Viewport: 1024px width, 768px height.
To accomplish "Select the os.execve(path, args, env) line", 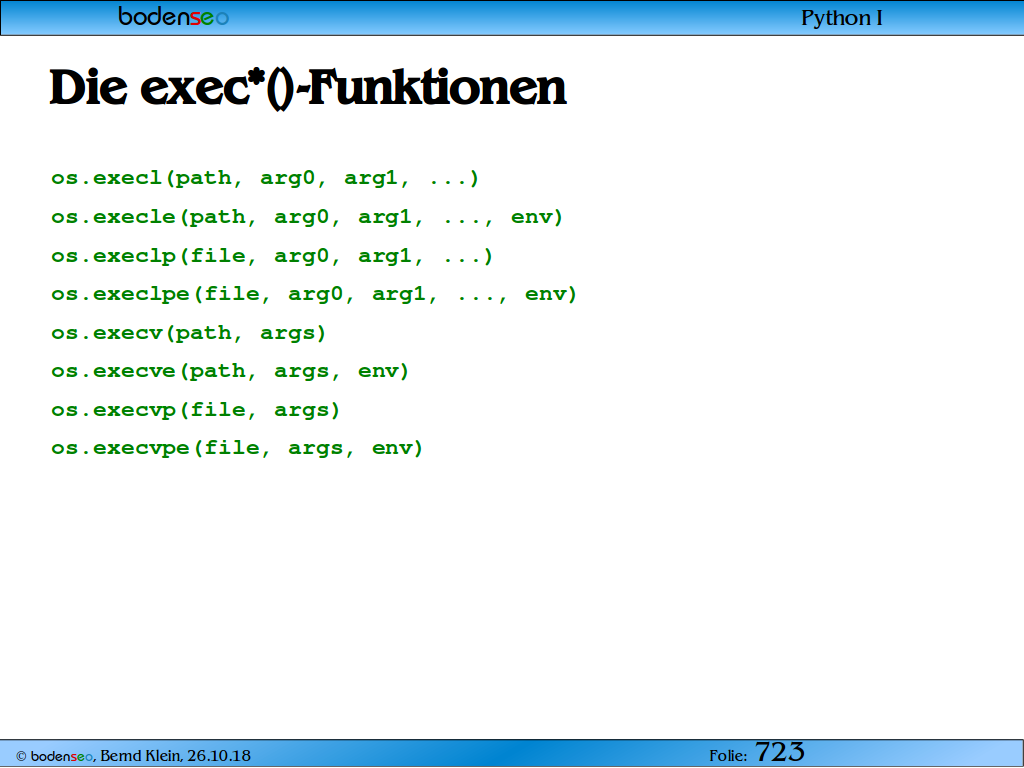I will coord(231,372).
